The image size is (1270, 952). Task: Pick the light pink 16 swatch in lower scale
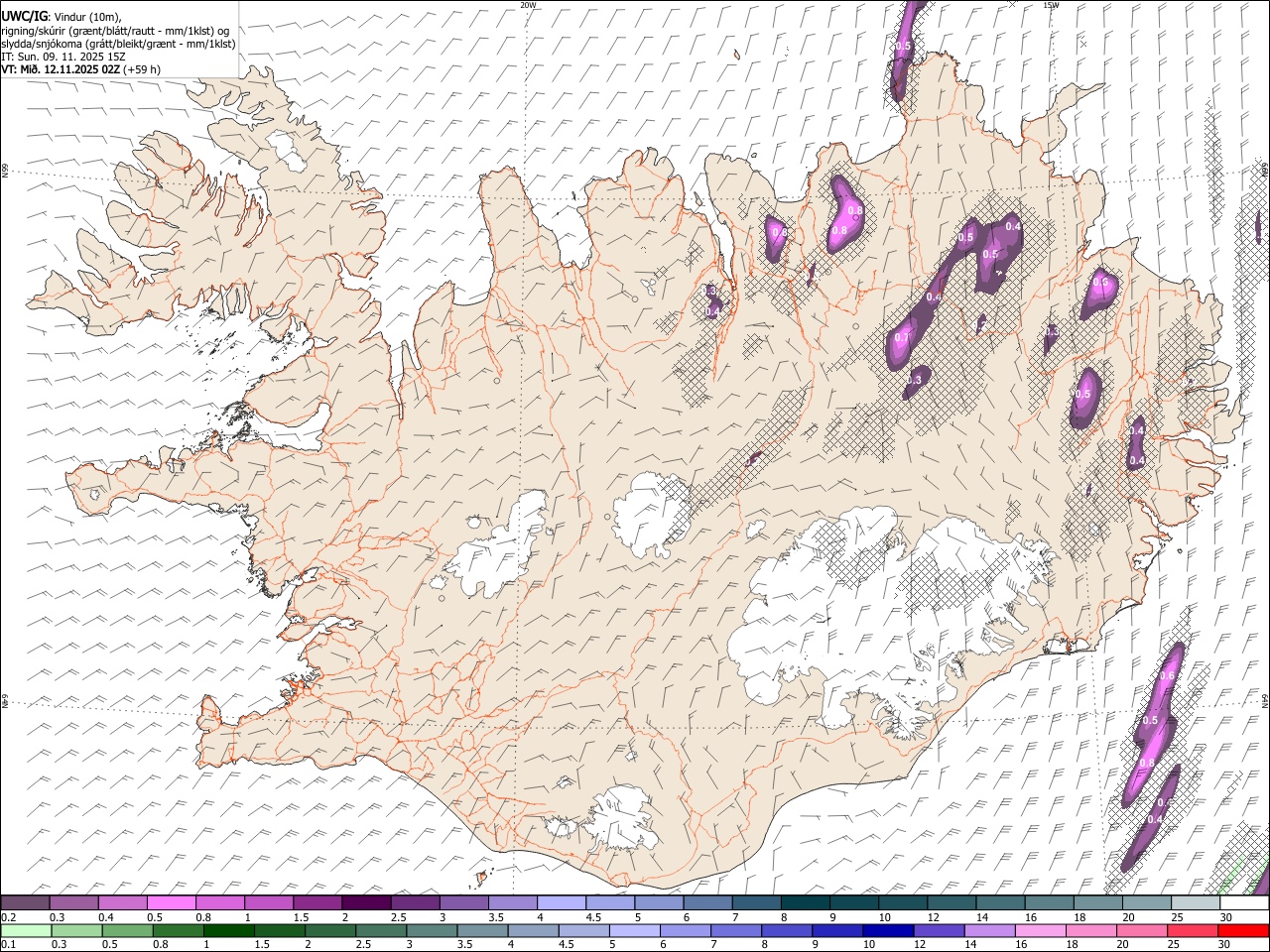pos(1039,930)
